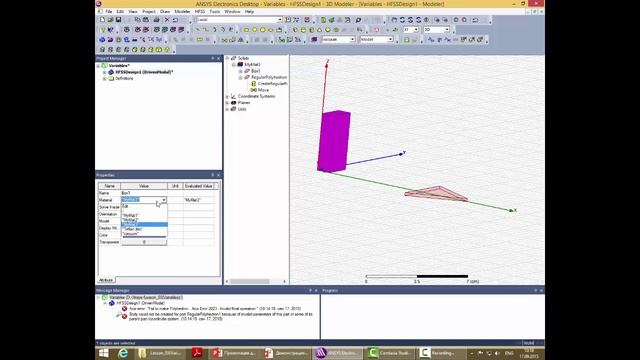Click the Value column header in Properties

pos(144,186)
